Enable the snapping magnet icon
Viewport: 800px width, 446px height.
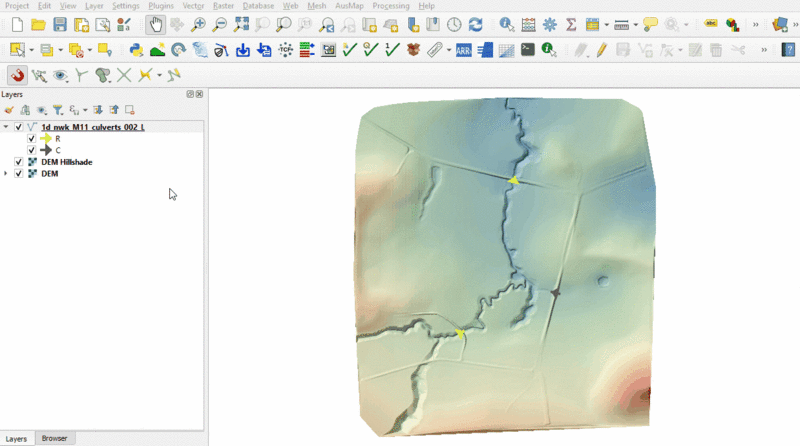[x=17, y=75]
